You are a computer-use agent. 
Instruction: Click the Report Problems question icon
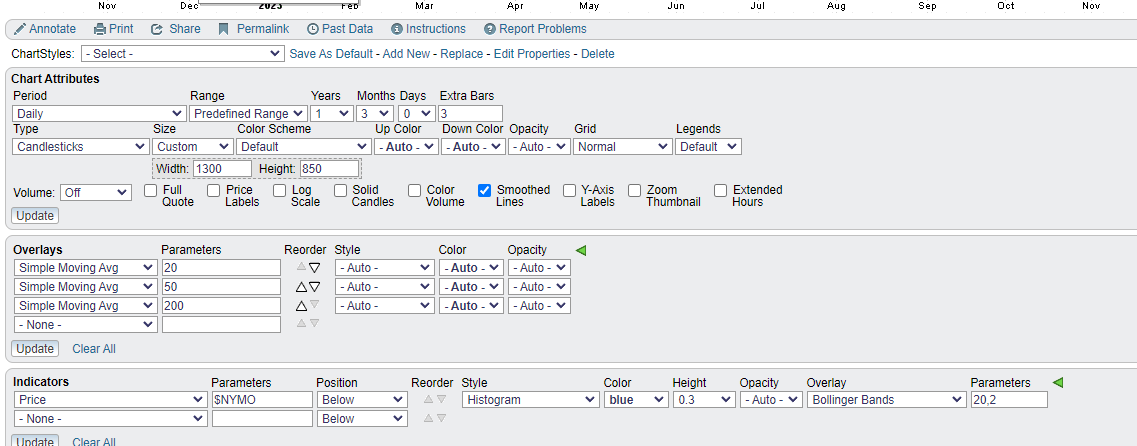489,29
